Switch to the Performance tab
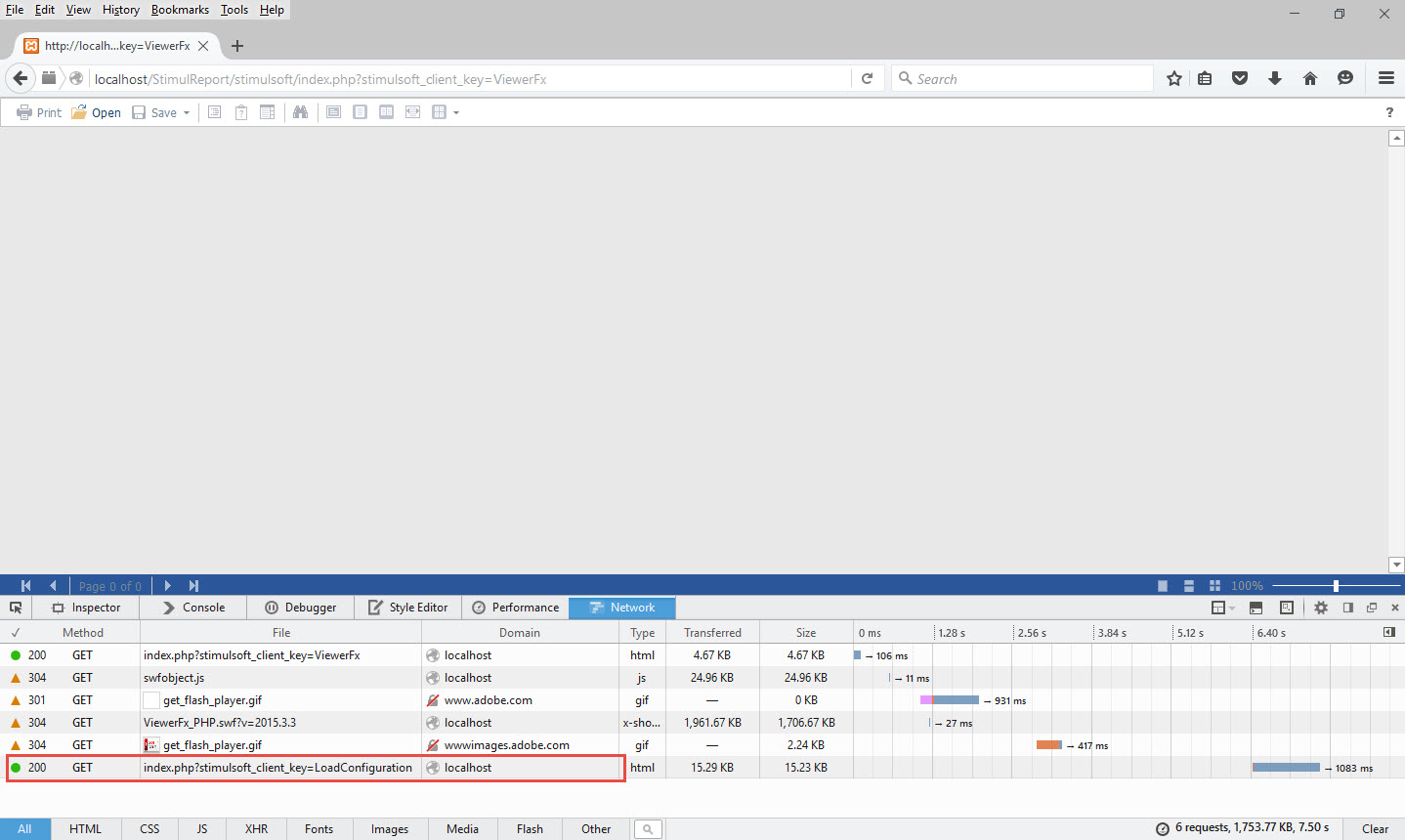The height and width of the screenshot is (840, 1405). click(516, 608)
